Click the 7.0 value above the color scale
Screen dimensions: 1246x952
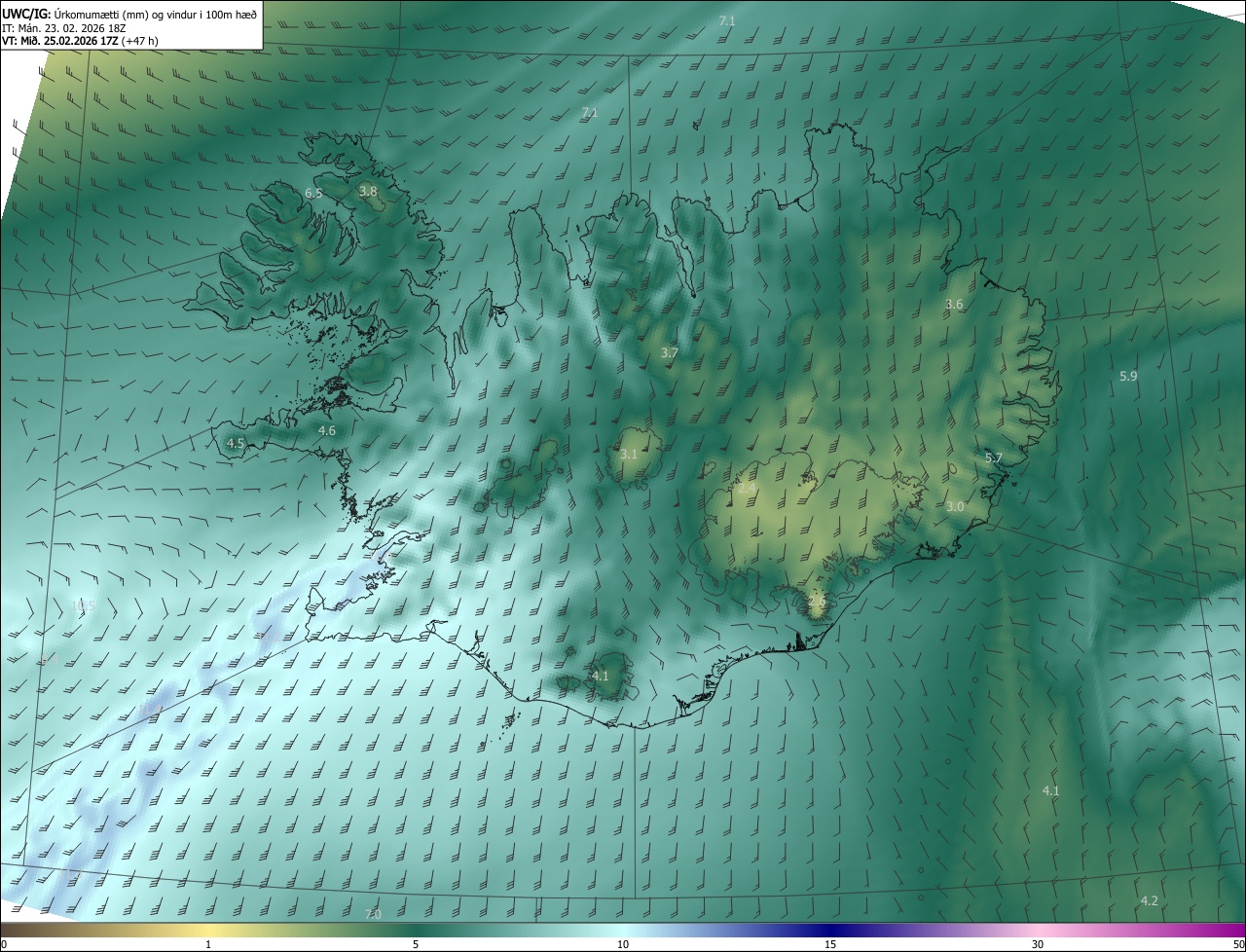373,914
